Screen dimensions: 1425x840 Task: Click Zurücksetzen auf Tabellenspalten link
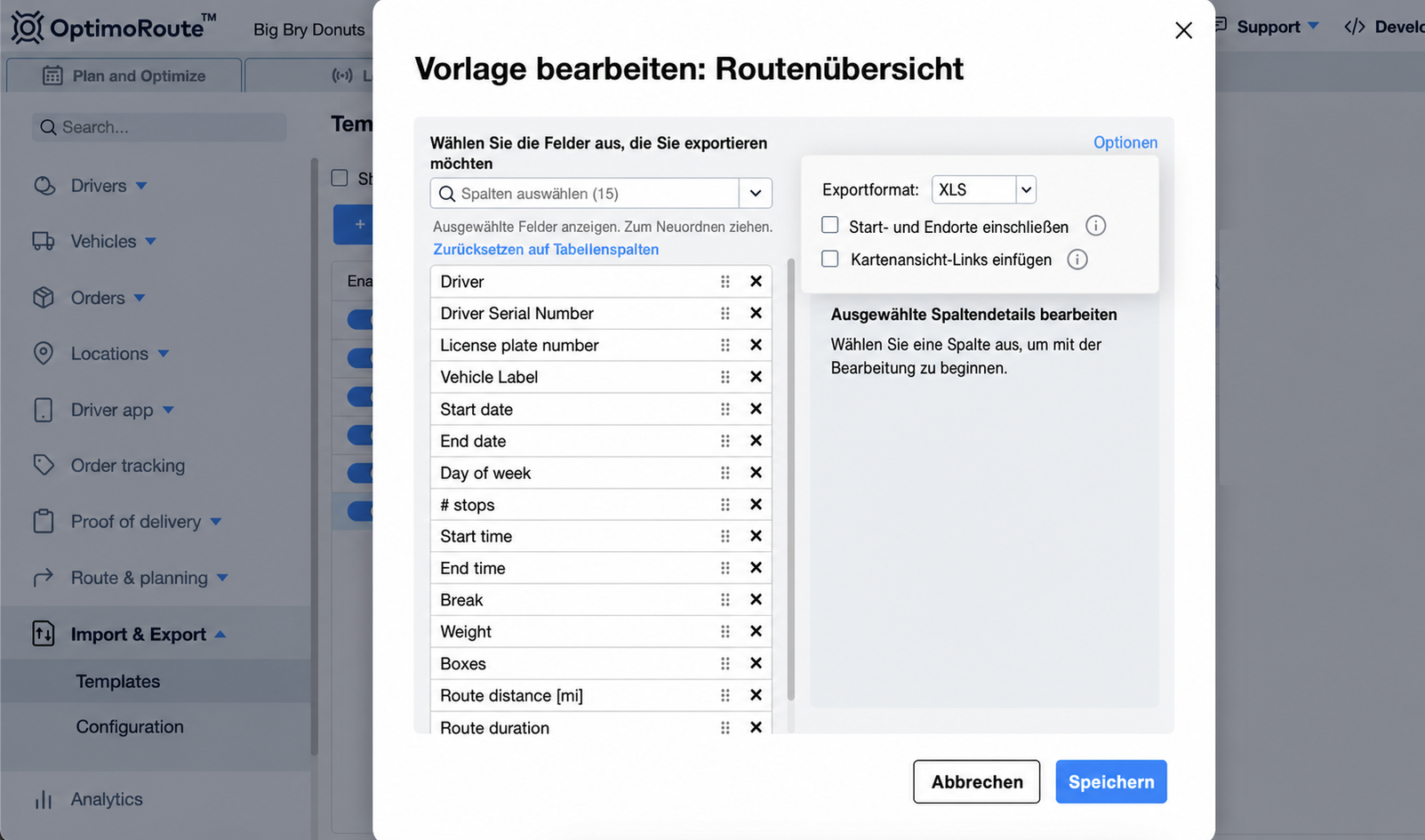coord(546,250)
